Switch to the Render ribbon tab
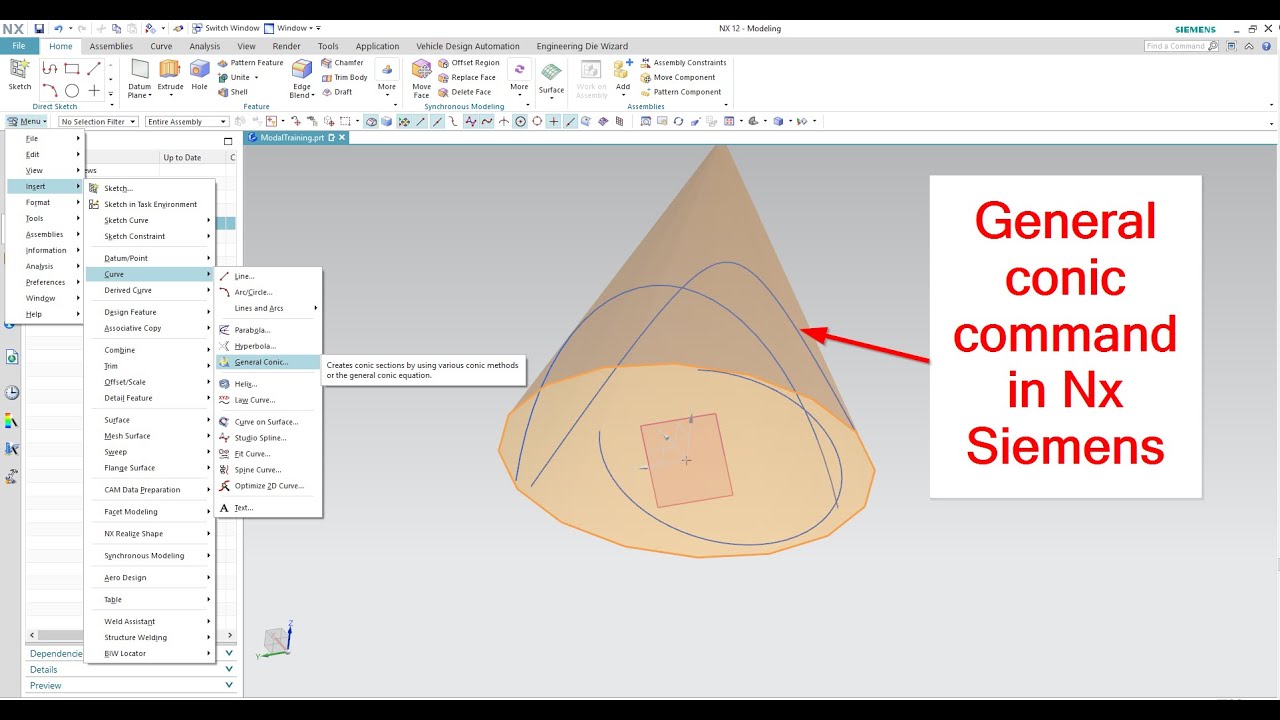 286,46
